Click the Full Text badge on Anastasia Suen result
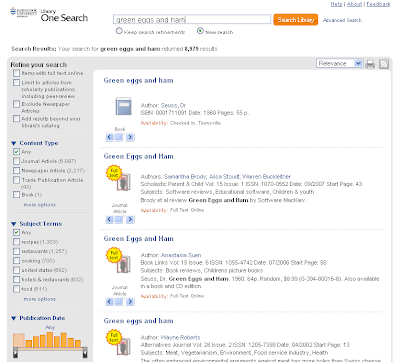This screenshot has height=362, width=400. pos(114,256)
